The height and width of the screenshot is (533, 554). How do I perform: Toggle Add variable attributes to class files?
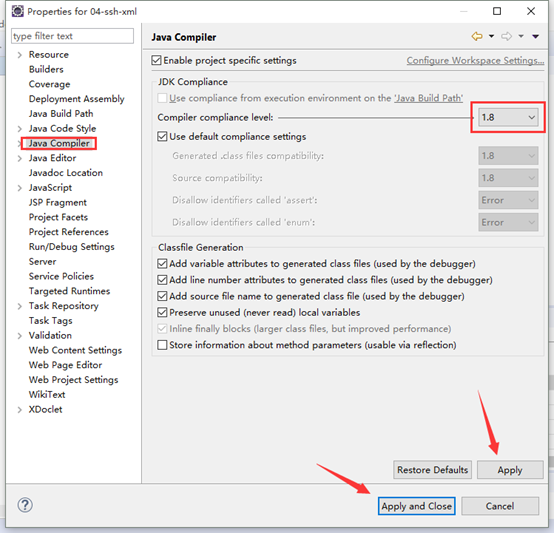pos(162,263)
